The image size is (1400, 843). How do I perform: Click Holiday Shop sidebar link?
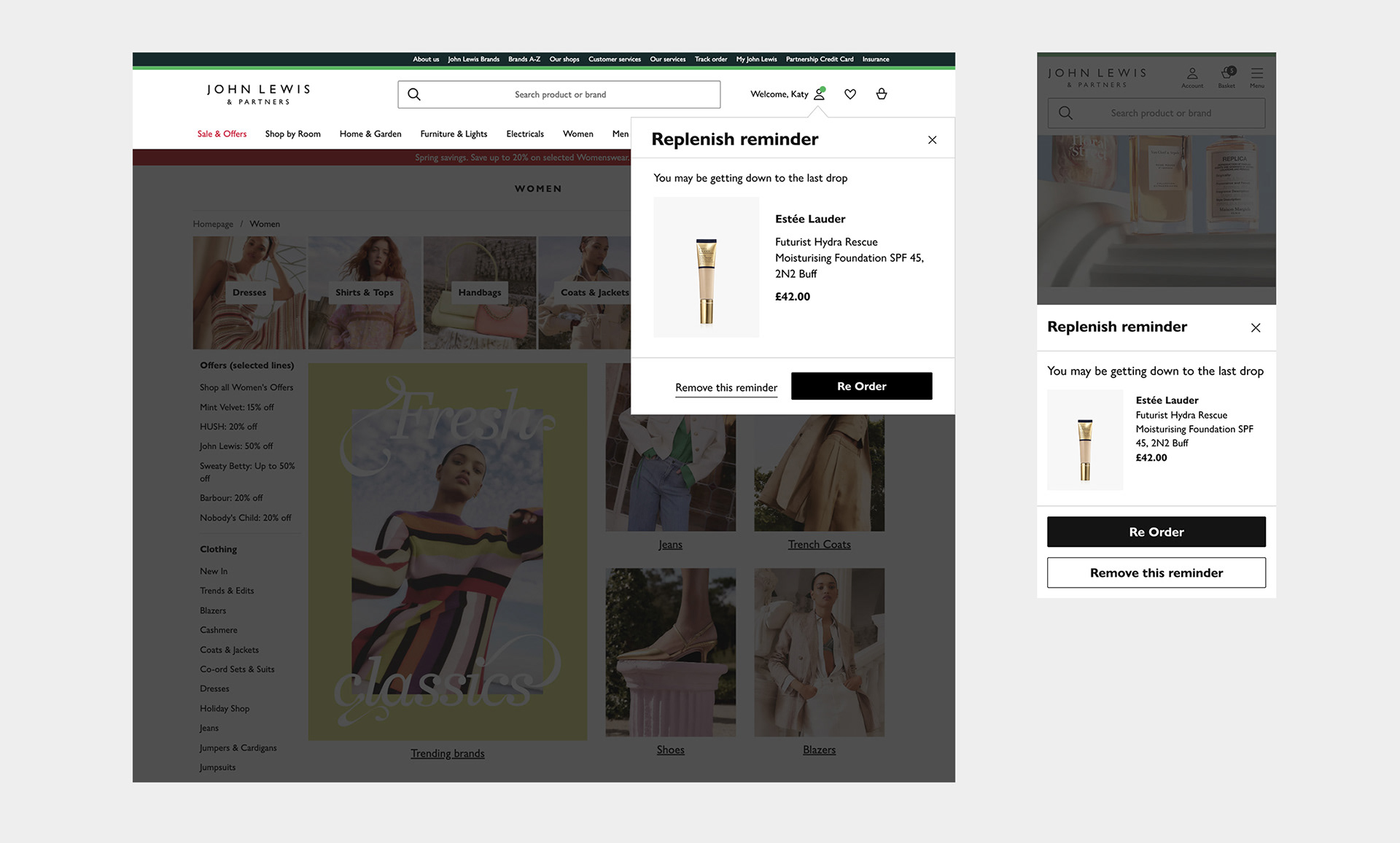point(225,709)
